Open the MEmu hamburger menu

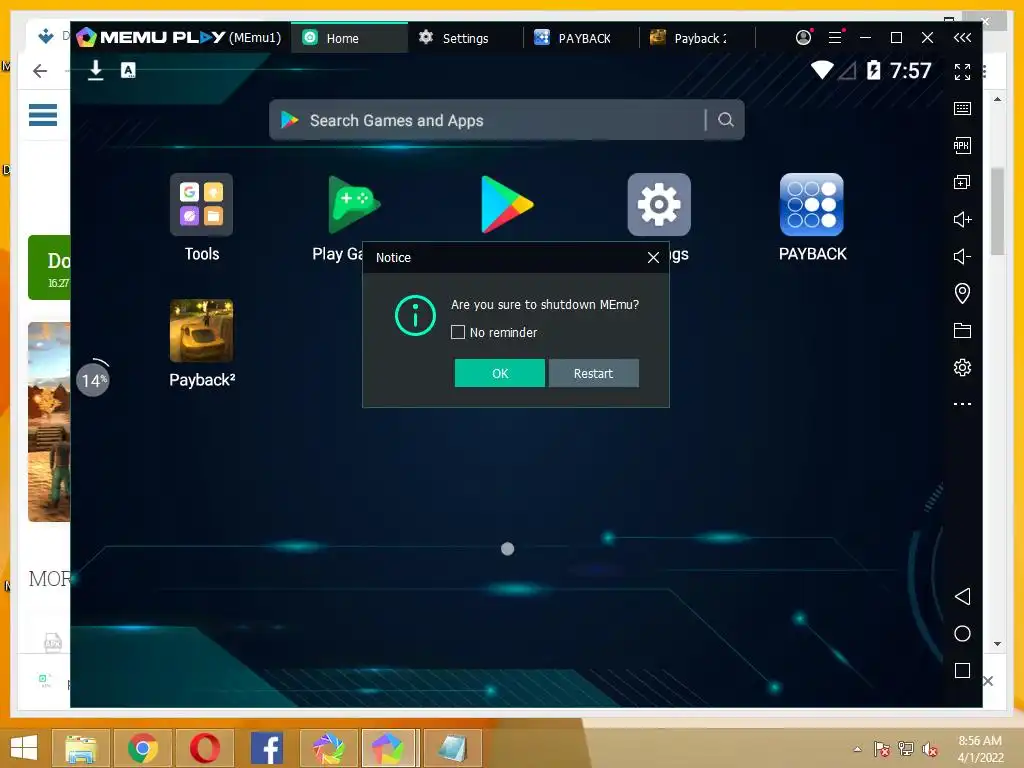pos(835,37)
